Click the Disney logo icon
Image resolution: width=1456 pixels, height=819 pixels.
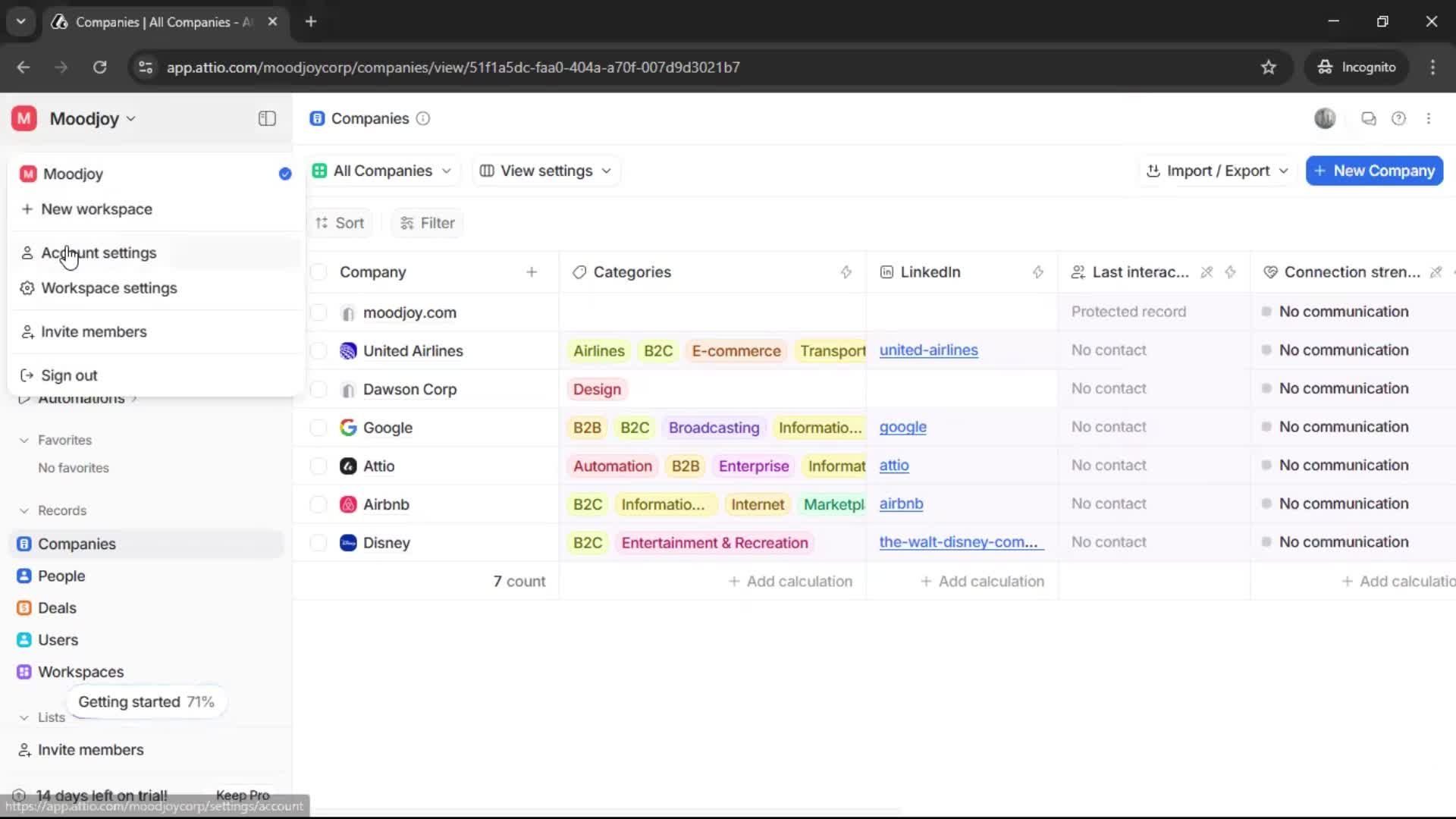pyautogui.click(x=348, y=543)
